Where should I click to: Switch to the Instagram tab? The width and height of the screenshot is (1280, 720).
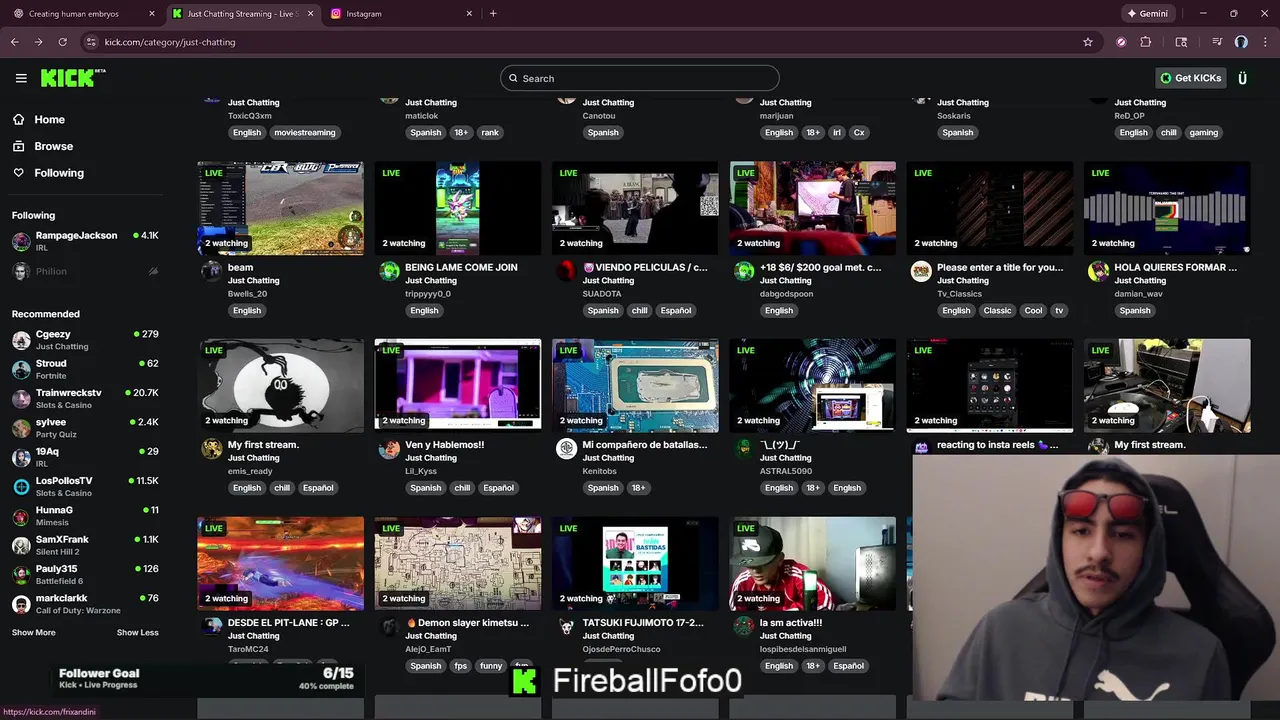click(x=400, y=14)
